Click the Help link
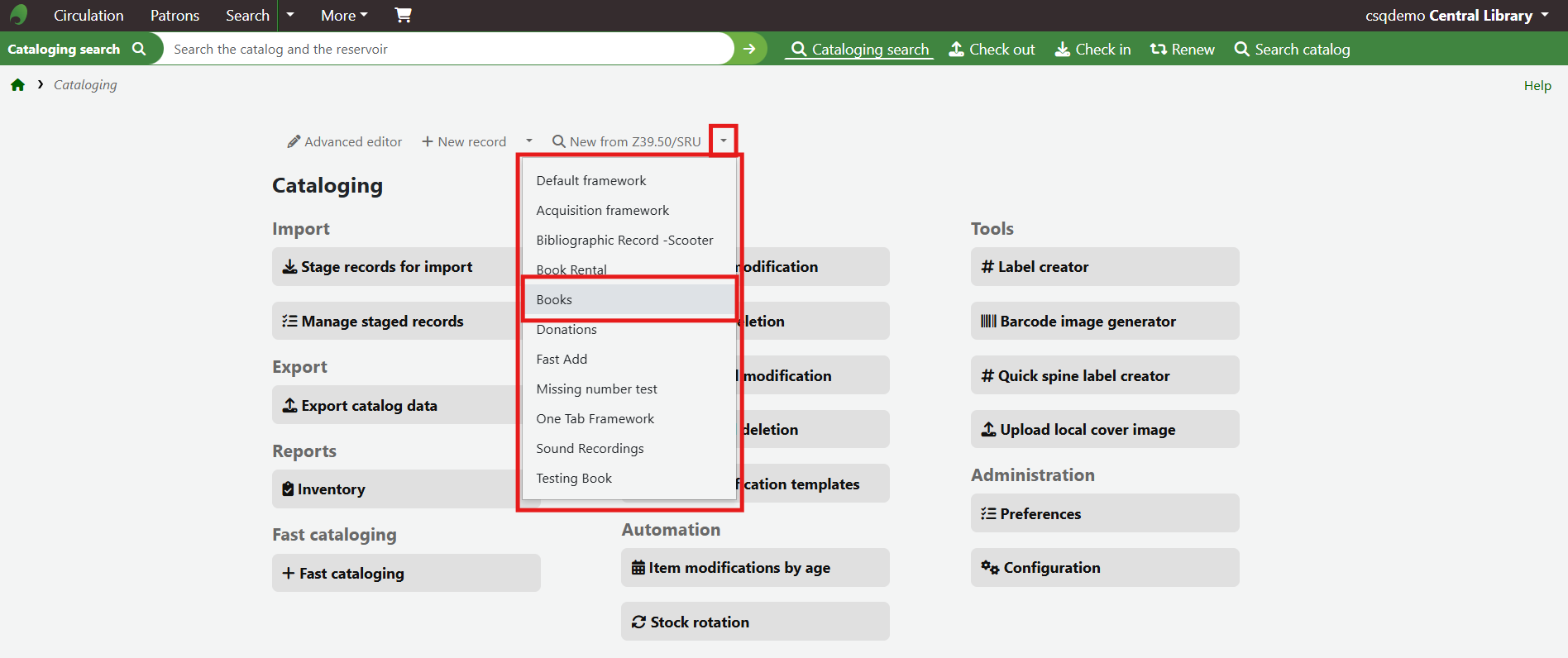The height and width of the screenshot is (658, 1568). (x=1537, y=86)
